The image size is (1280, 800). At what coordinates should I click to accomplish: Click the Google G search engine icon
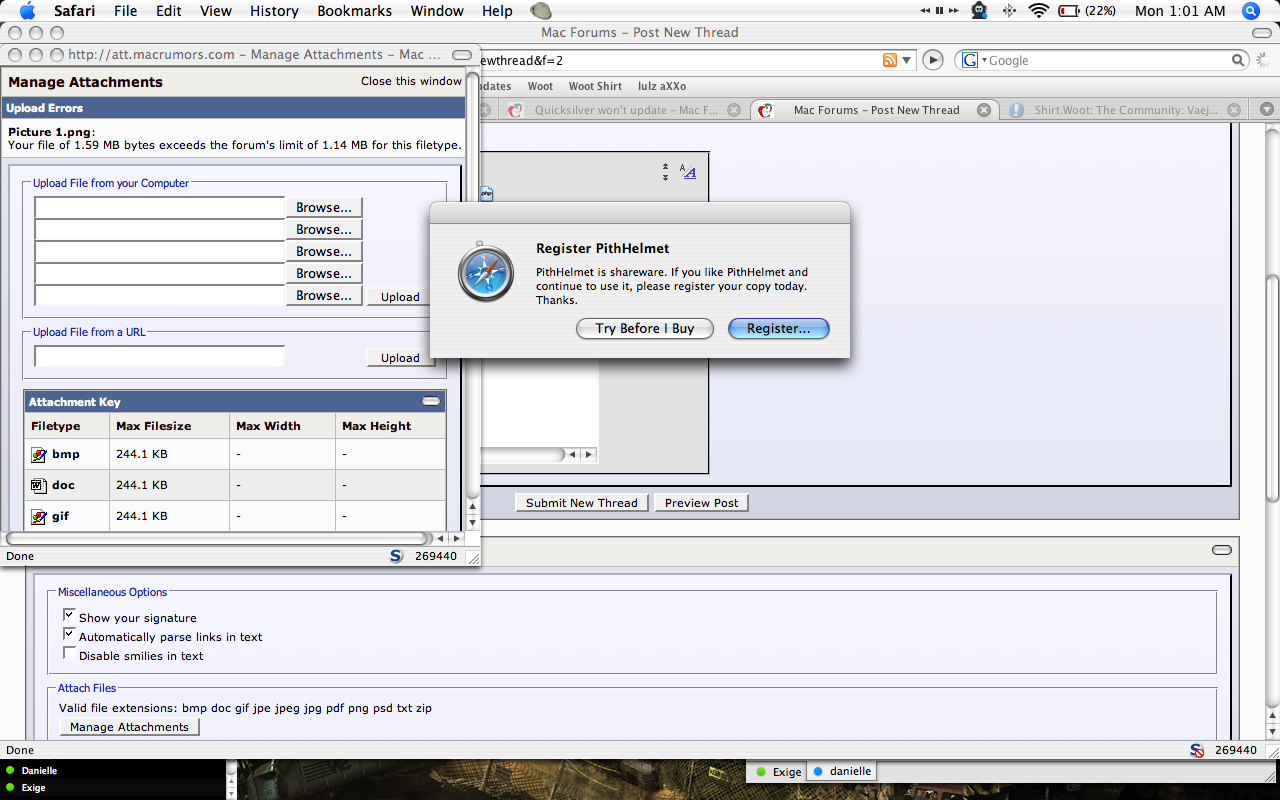970,60
